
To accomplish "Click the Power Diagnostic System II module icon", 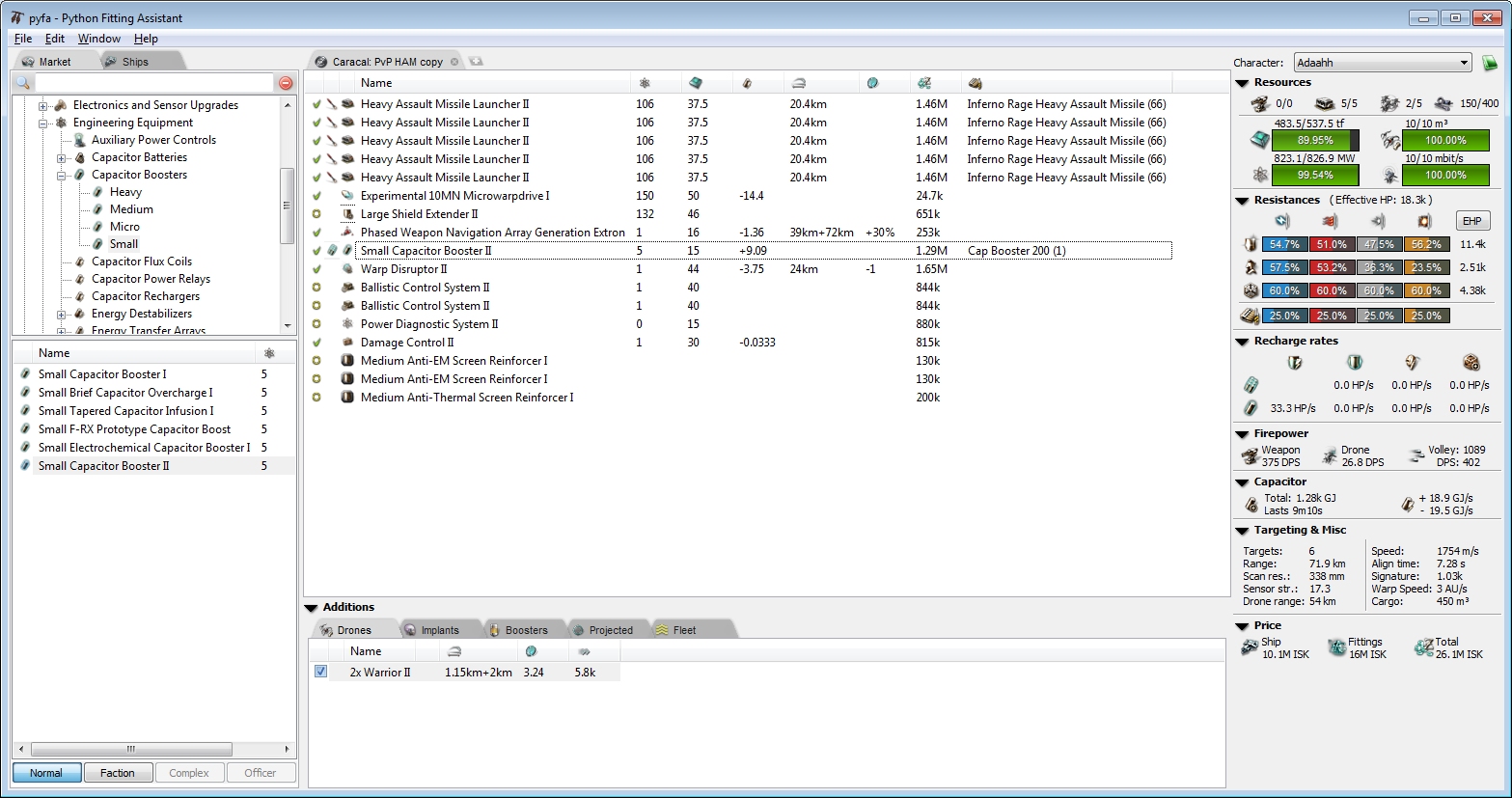I will point(347,324).
